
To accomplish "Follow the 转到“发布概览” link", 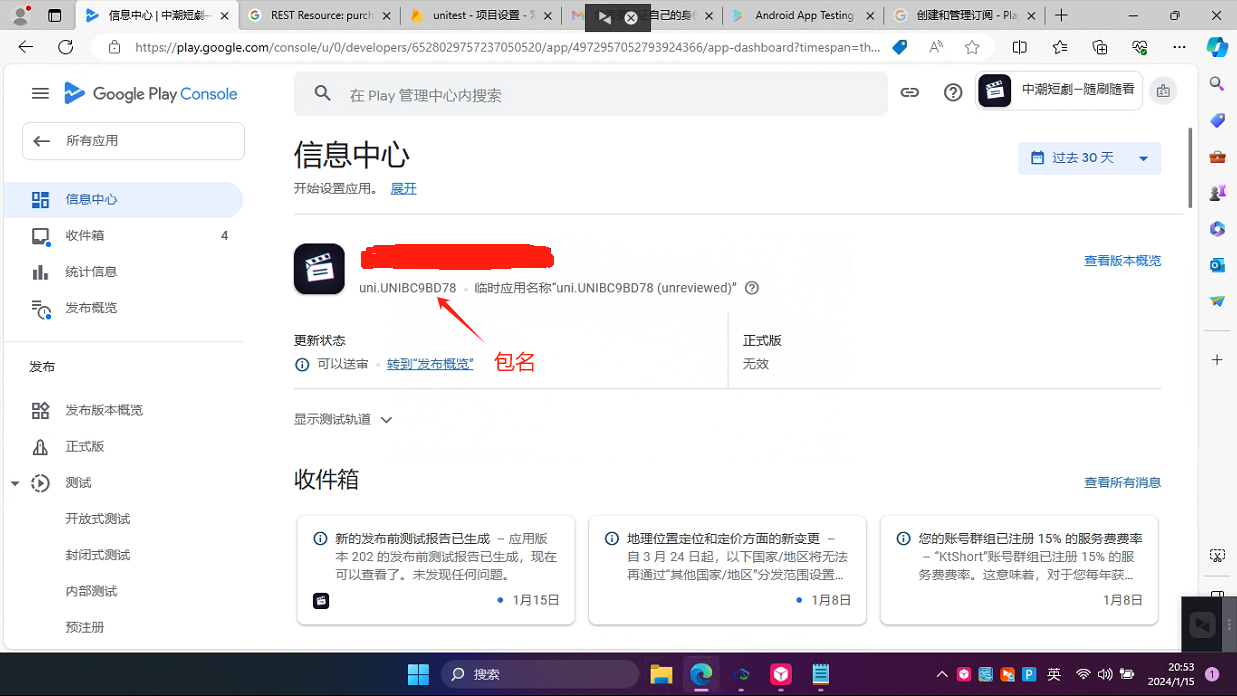I will click(430, 364).
